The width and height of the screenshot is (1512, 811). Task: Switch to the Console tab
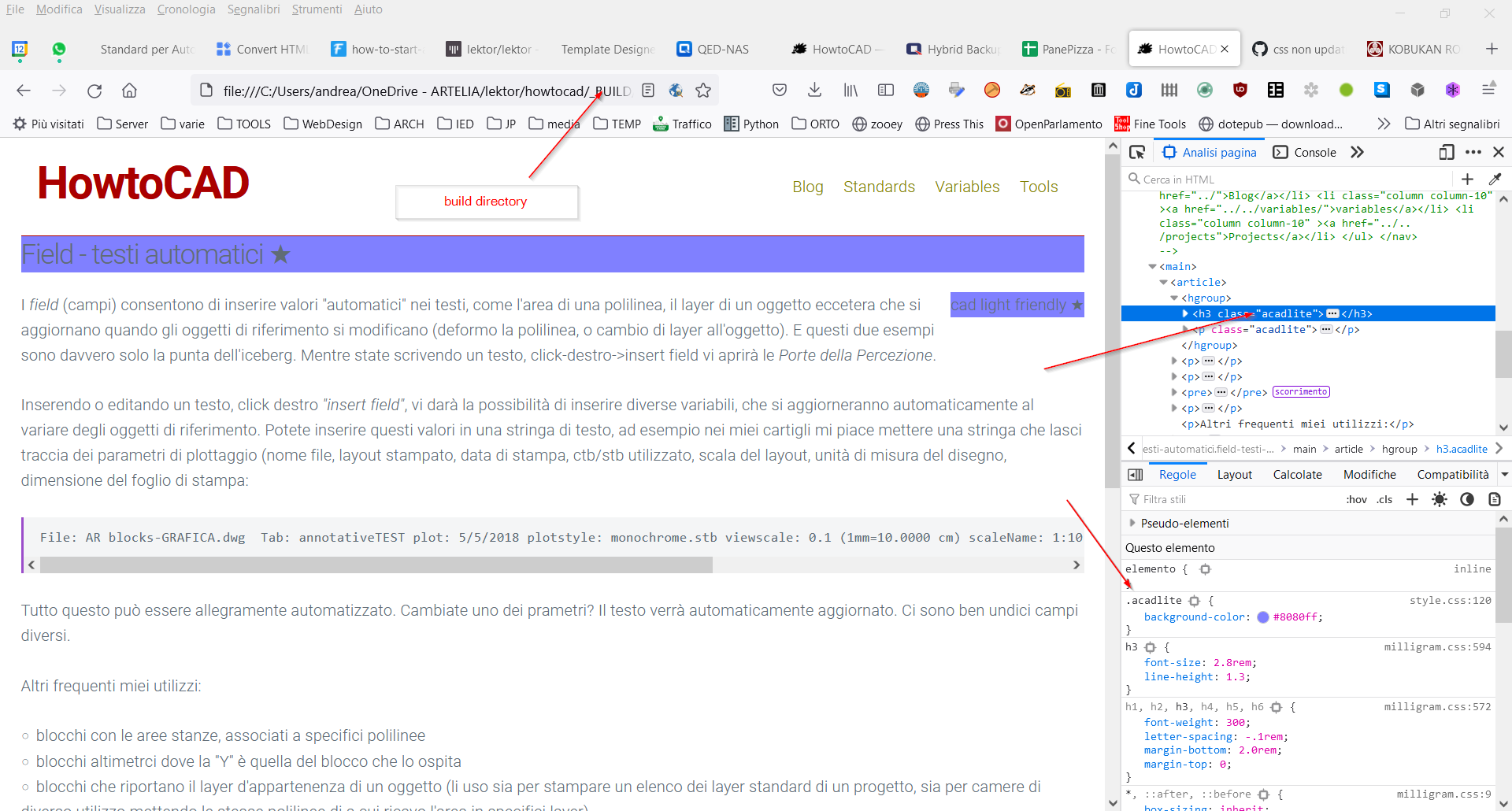pos(1314,151)
